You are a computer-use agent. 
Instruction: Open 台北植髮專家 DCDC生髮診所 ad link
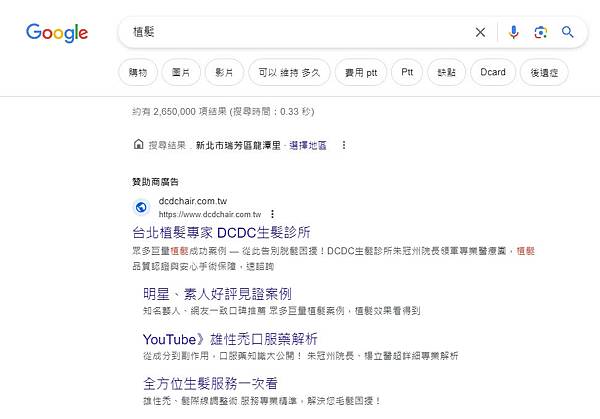pos(221,232)
